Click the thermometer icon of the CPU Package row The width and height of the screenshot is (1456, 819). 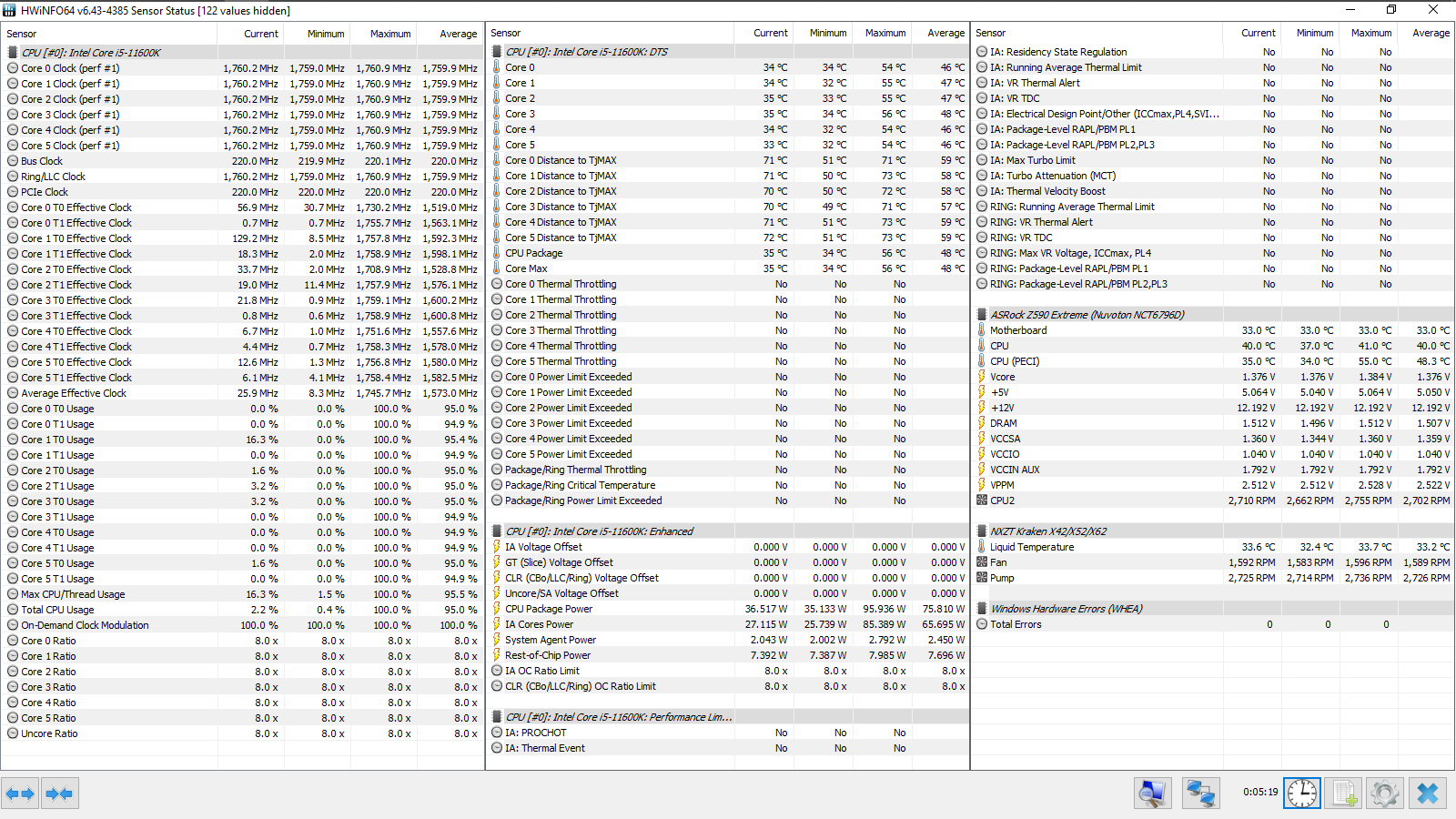click(x=497, y=253)
